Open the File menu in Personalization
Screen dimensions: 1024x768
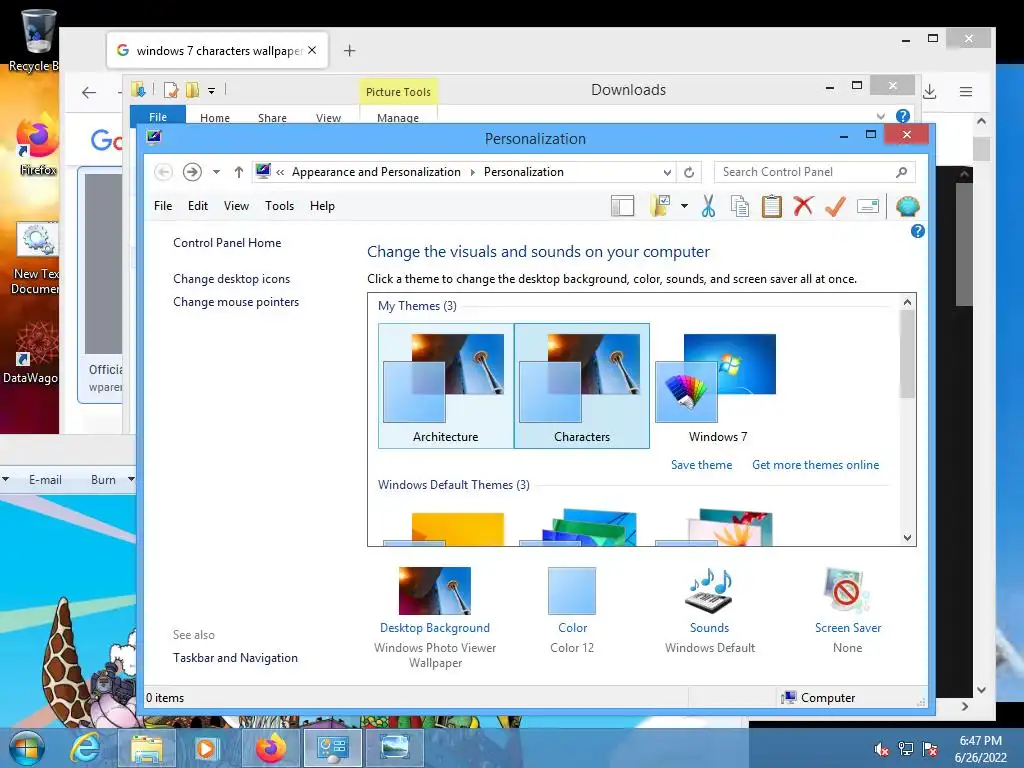click(163, 206)
